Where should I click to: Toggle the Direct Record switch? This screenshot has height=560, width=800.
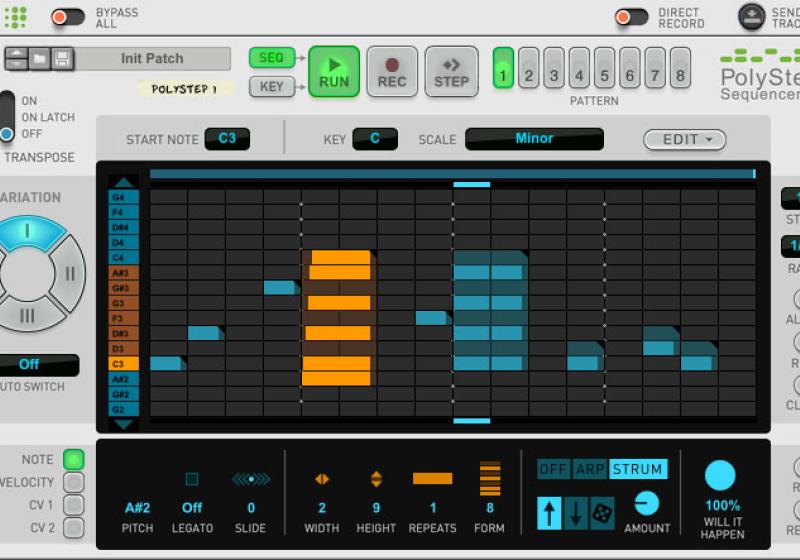(x=631, y=17)
